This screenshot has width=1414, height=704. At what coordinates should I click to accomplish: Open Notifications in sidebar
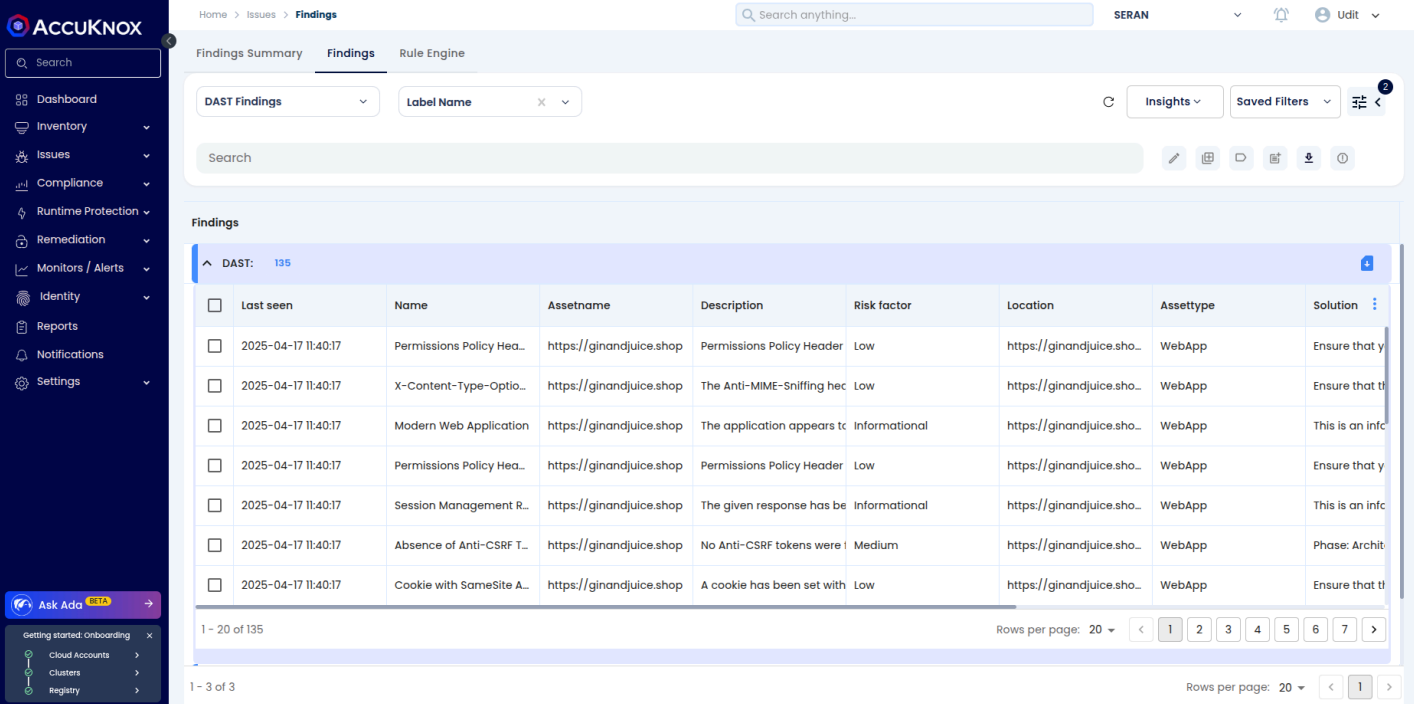click(70, 354)
